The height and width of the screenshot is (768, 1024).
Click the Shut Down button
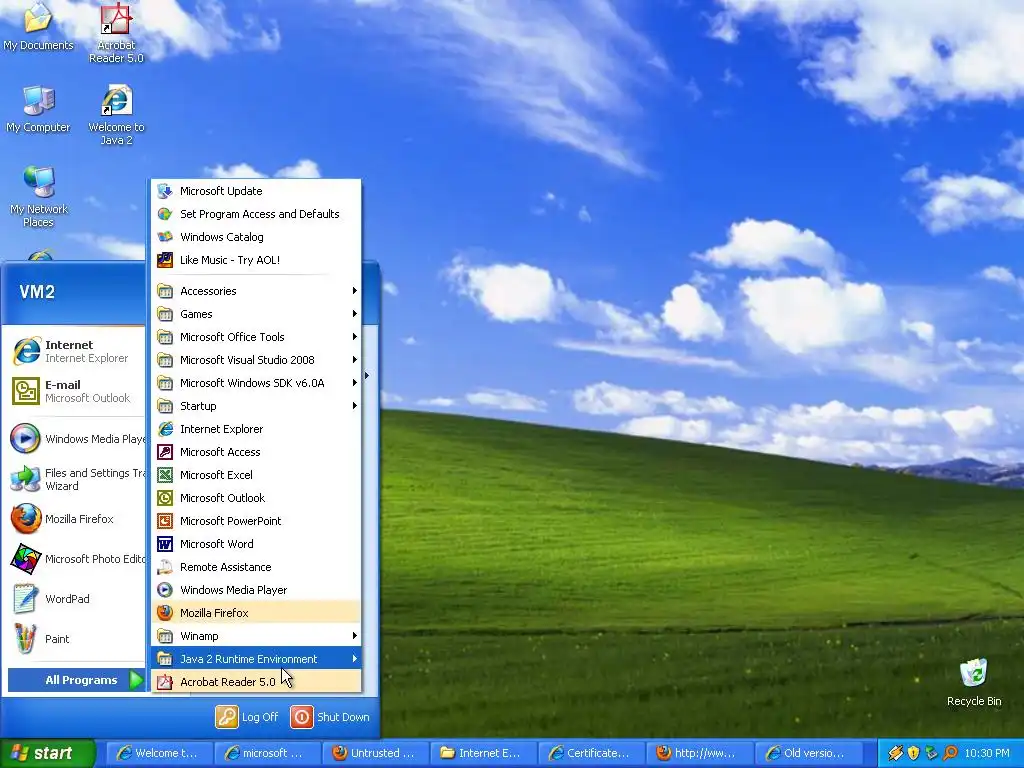tap(330, 716)
